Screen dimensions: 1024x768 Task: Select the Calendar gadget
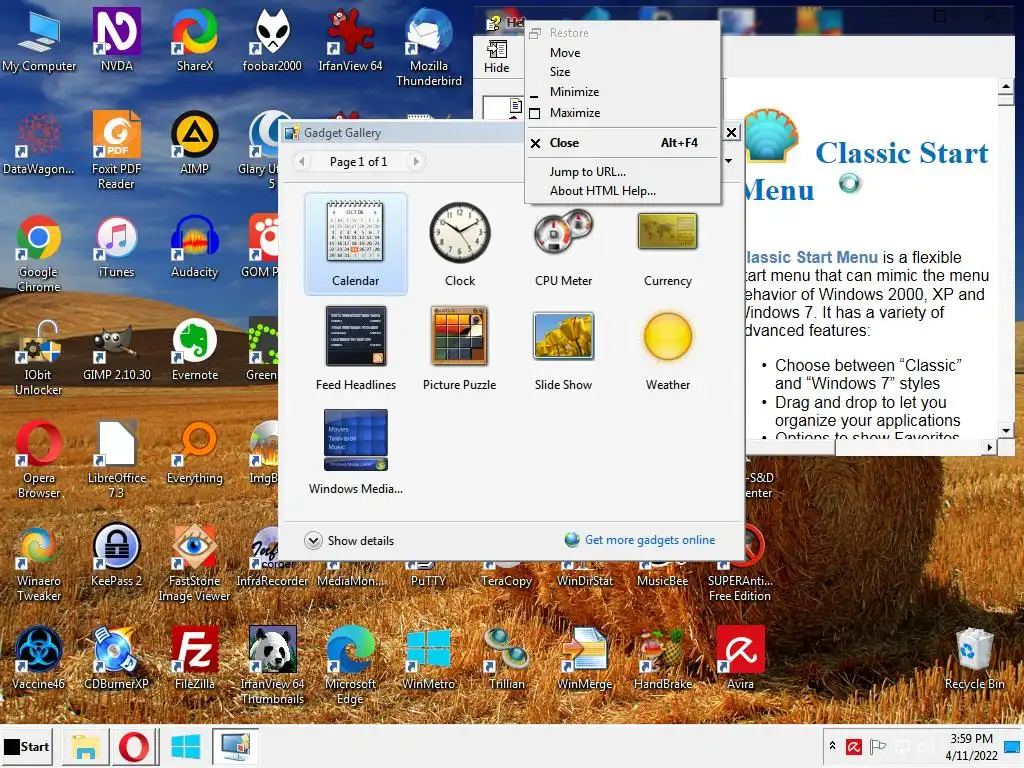(x=355, y=244)
